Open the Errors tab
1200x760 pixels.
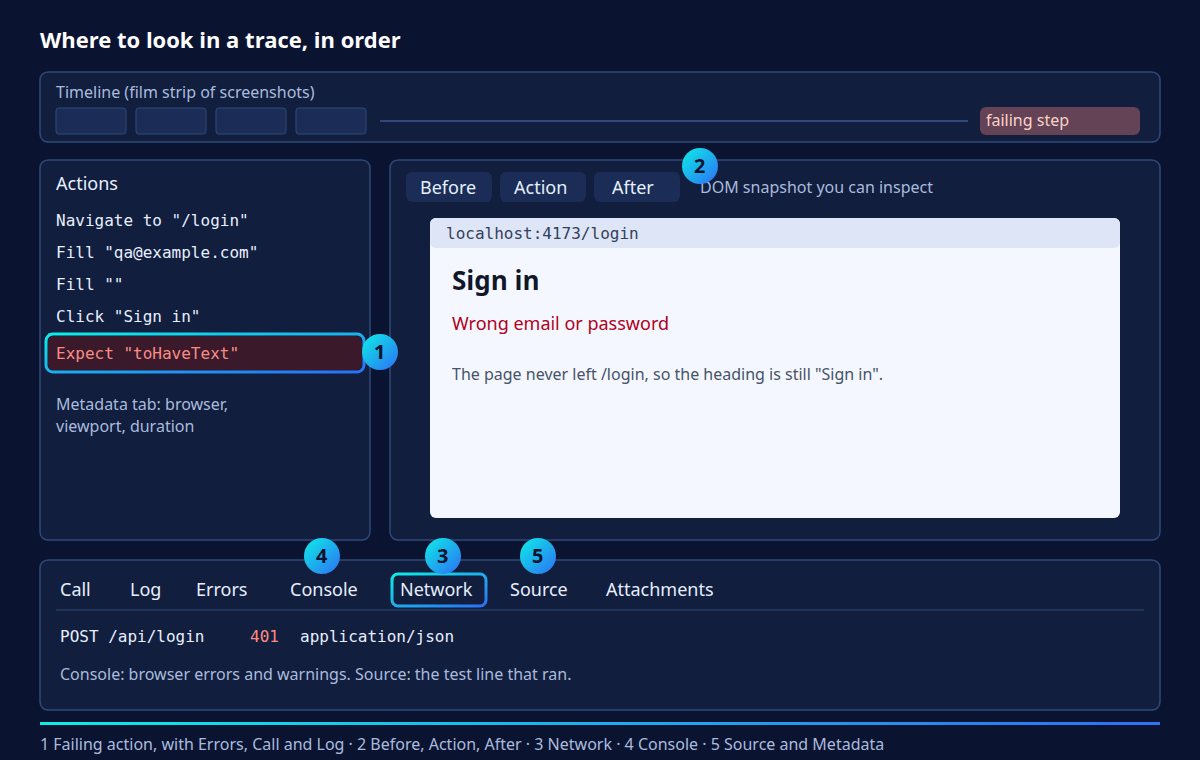tap(221, 590)
